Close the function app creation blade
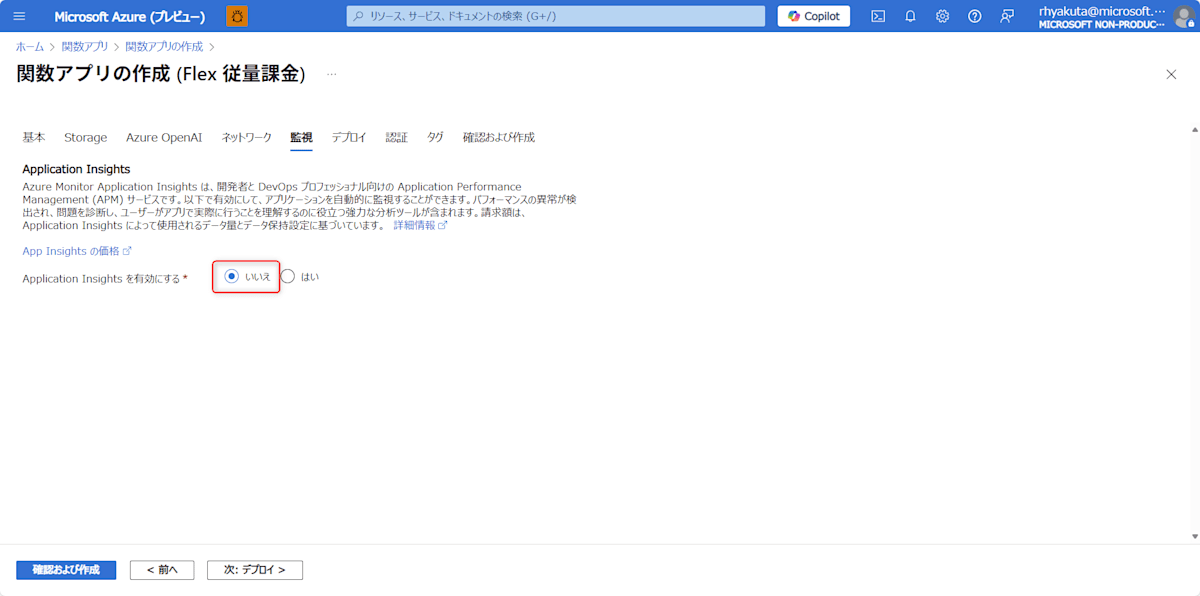 pos(1171,74)
